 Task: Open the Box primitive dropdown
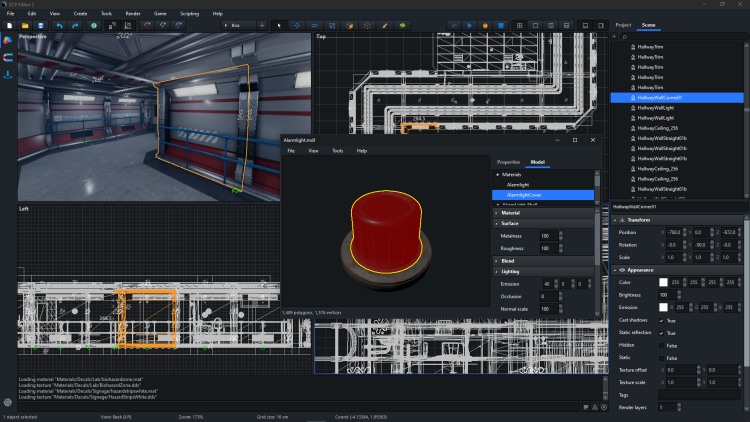point(239,24)
